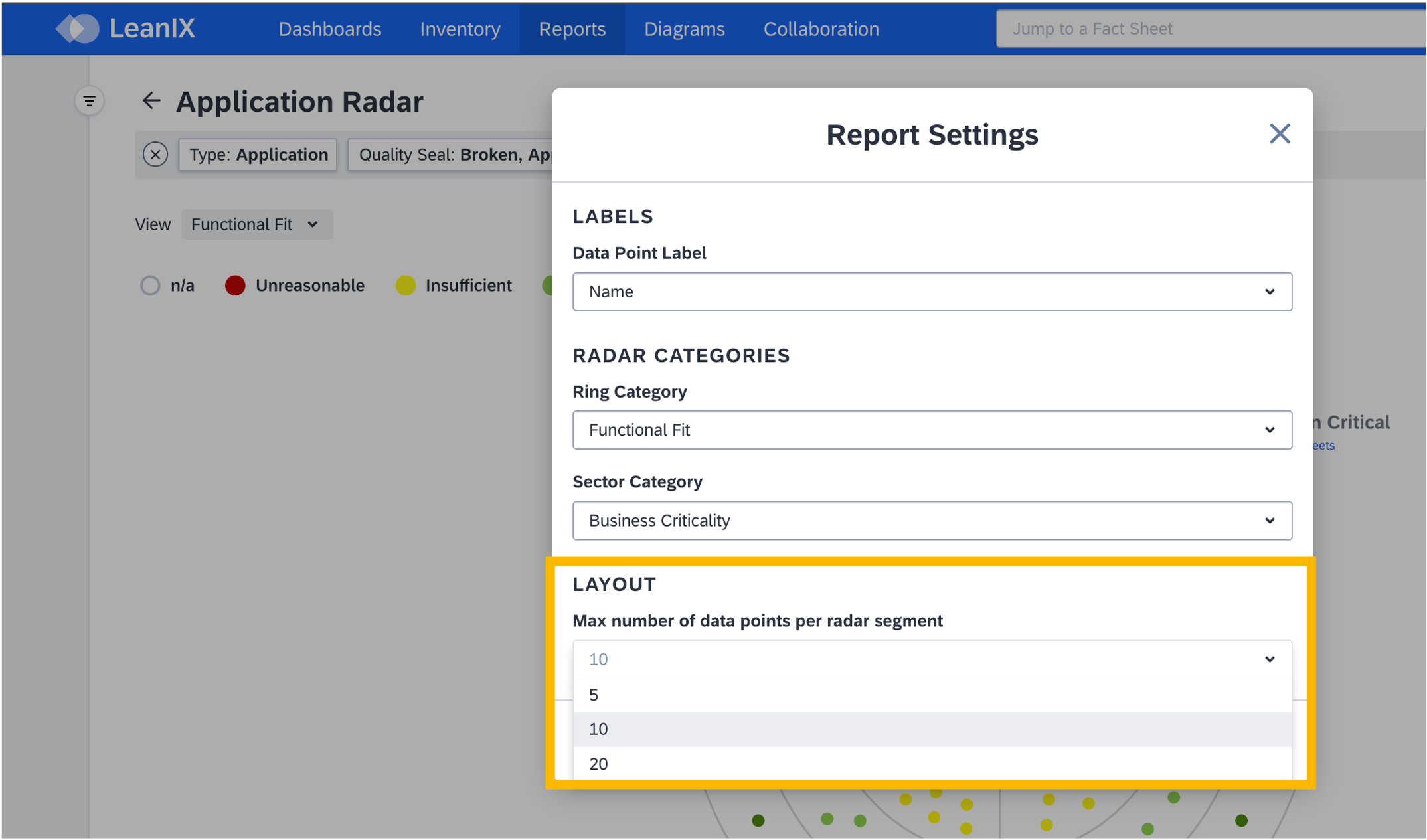Open the Data Point Label dropdown
The width and height of the screenshot is (1427, 840).
(932, 292)
